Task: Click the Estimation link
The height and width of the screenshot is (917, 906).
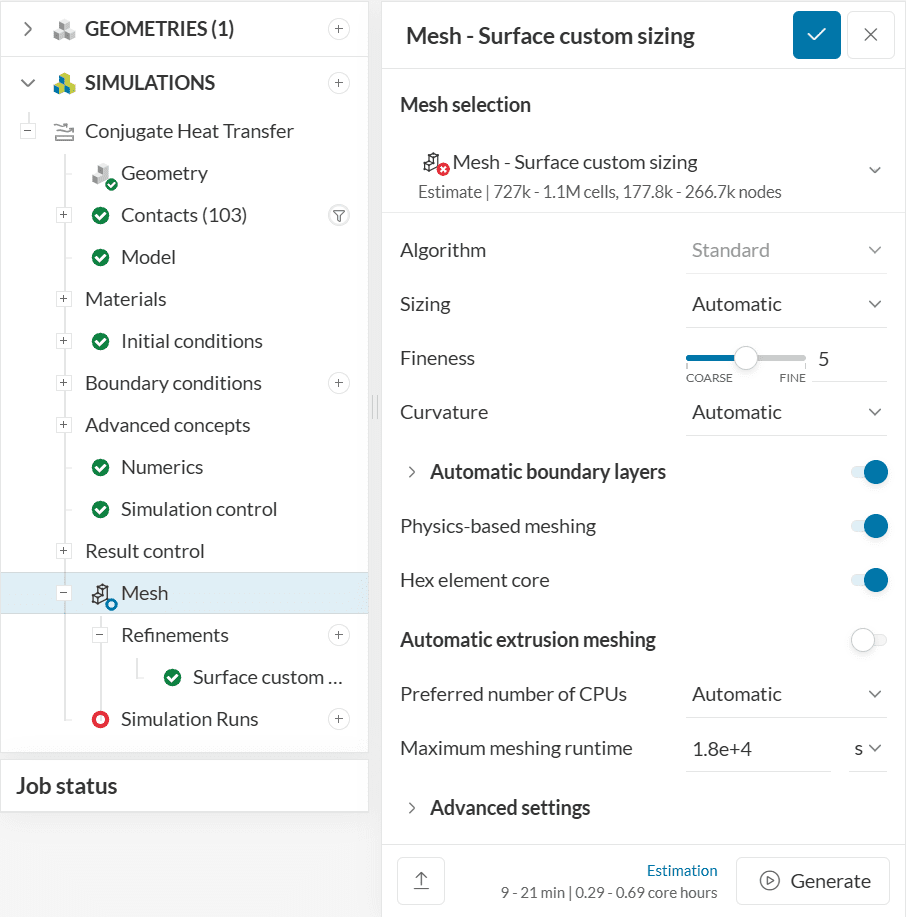Action: (682, 870)
